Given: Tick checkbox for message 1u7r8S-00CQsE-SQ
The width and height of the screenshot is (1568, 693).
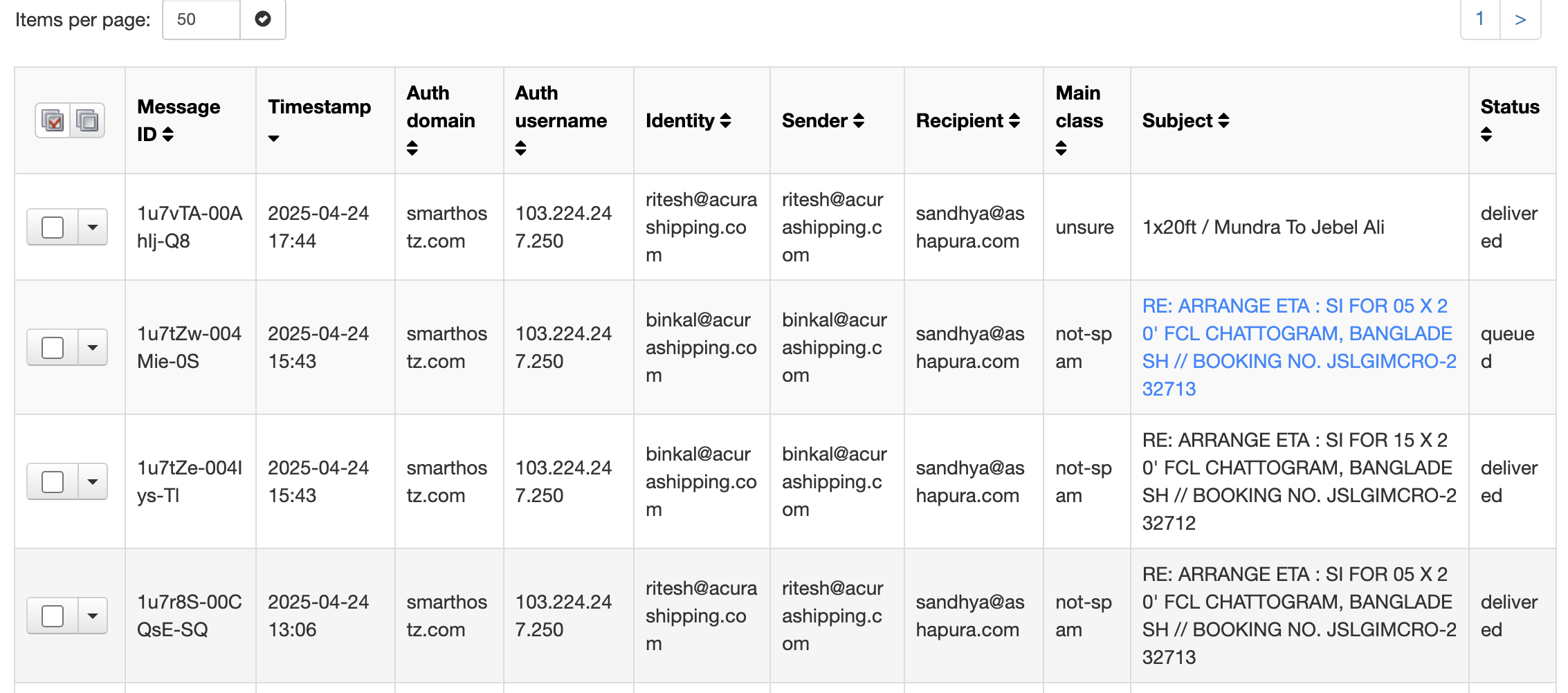Looking at the screenshot, I should pos(53,616).
